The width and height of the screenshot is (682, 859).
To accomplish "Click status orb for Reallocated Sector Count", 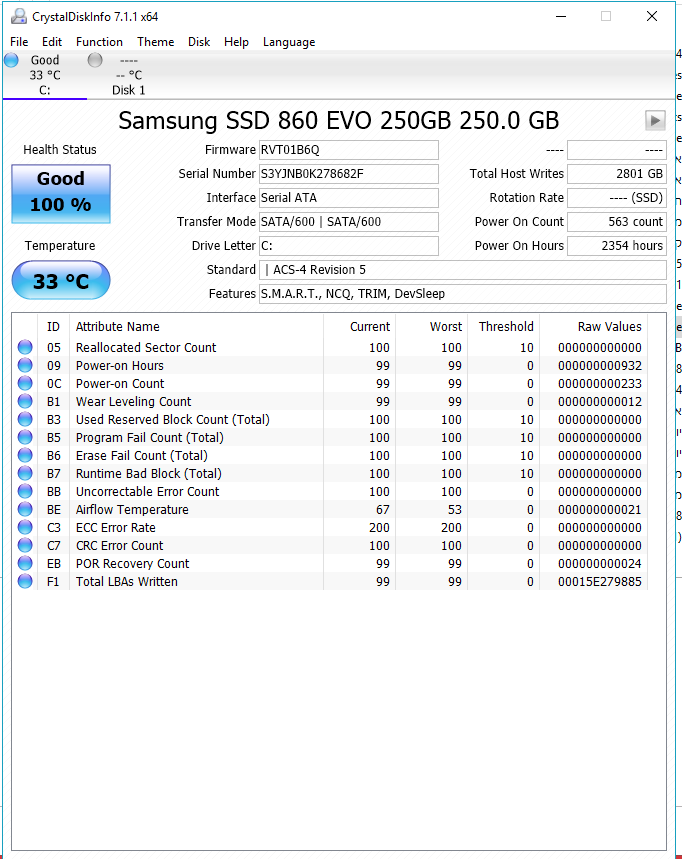I will tap(25, 347).
